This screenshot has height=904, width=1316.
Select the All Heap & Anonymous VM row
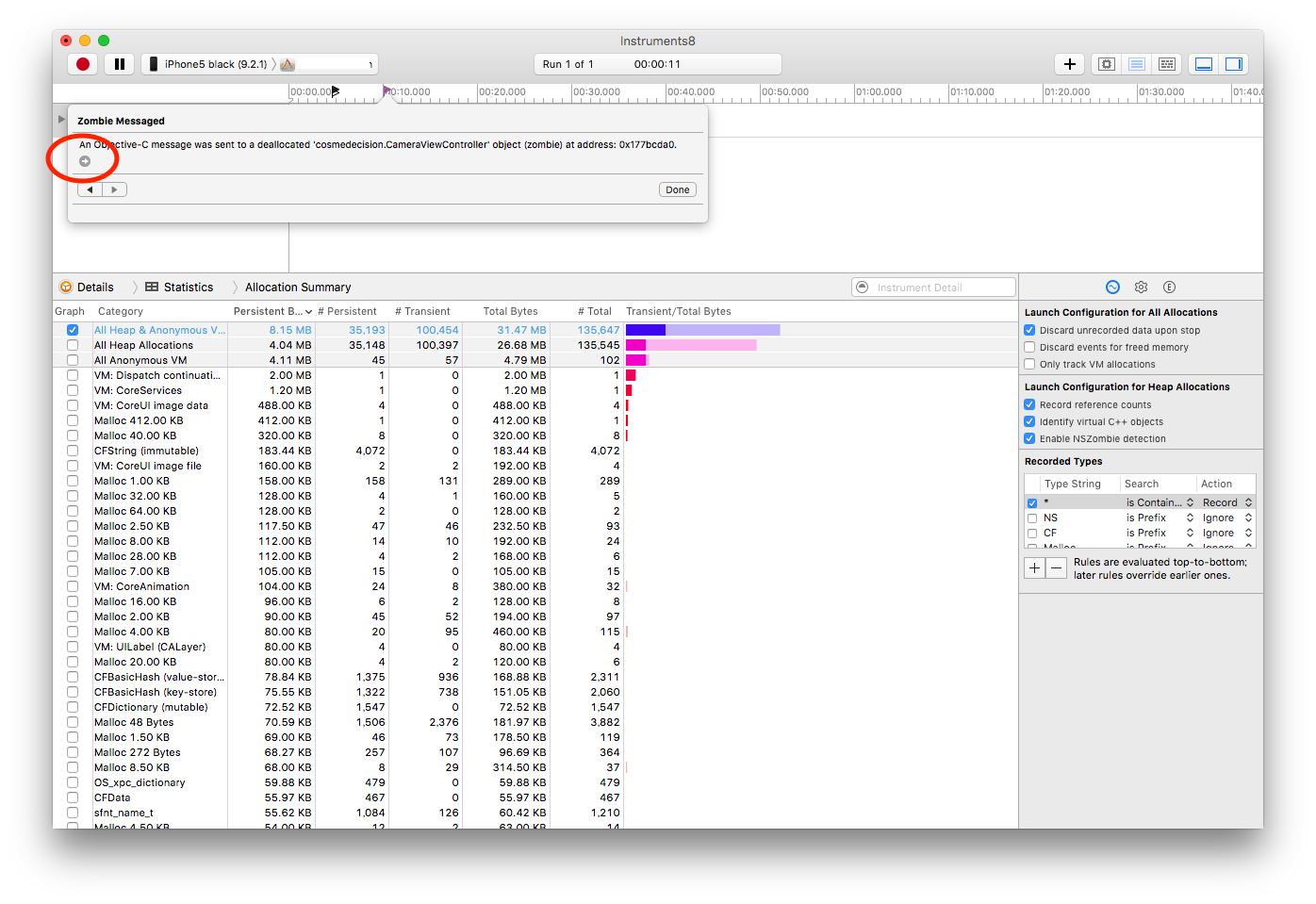535,330
